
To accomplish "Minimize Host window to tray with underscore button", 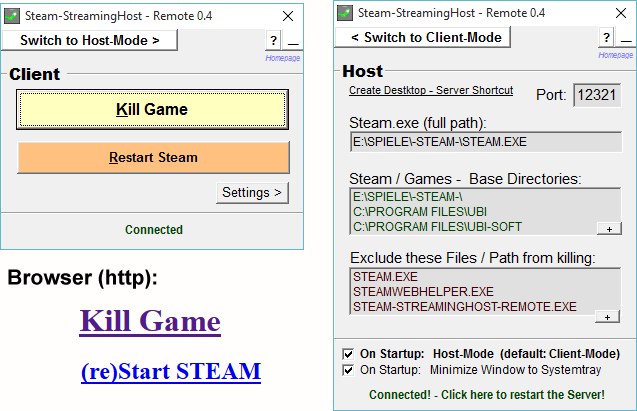I will 626,38.
